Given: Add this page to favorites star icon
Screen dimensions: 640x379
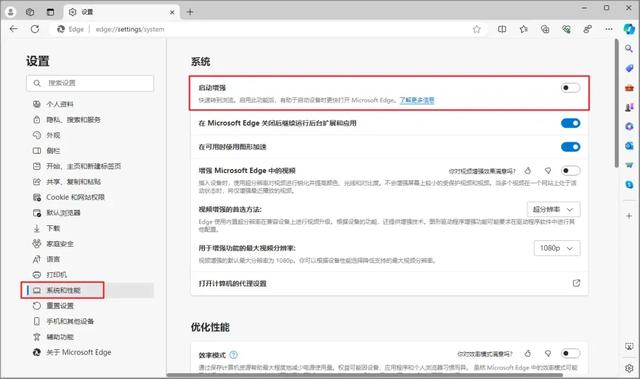Looking at the screenshot, I should 477,29.
